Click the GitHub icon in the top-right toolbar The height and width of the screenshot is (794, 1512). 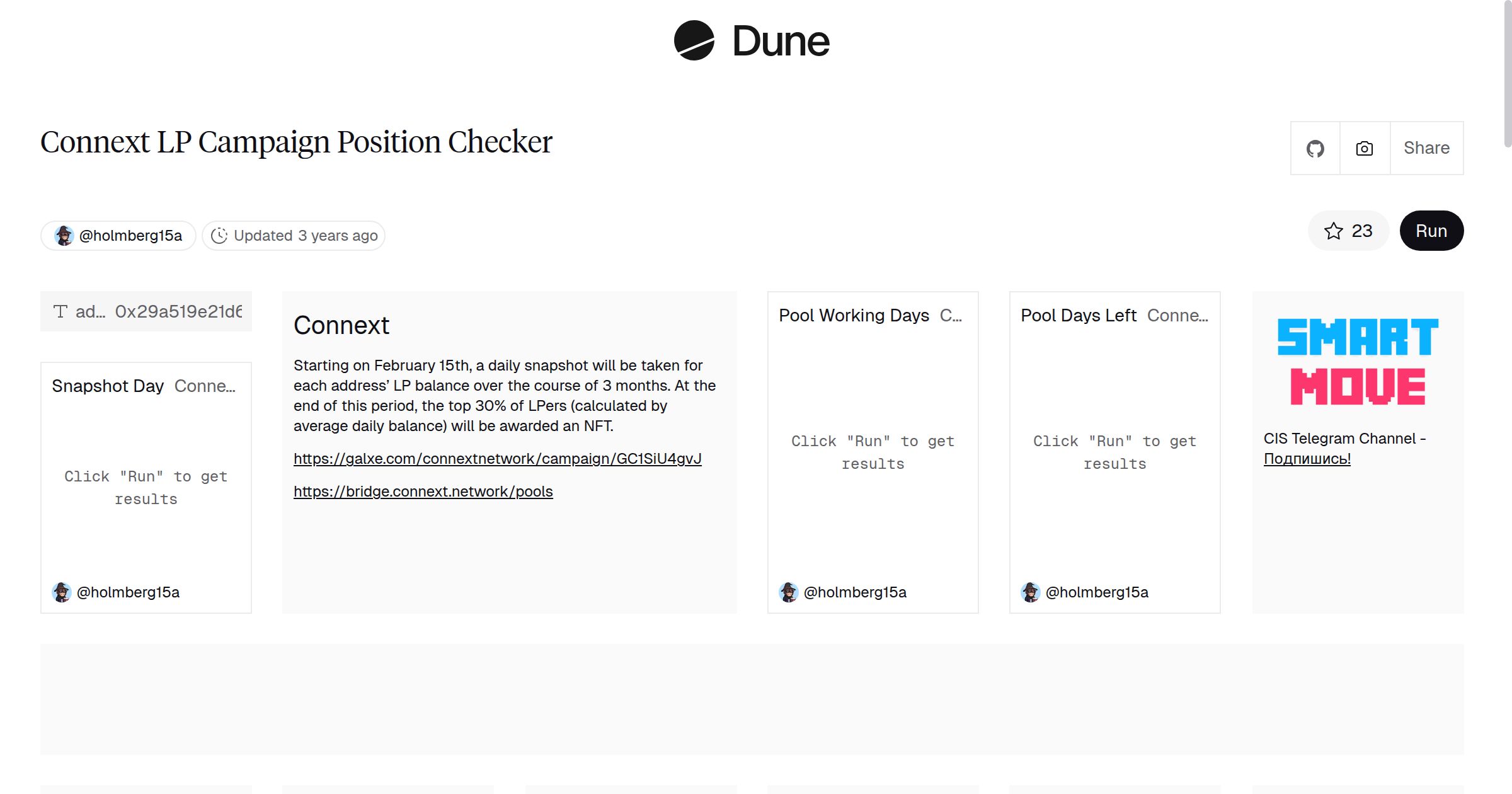[x=1316, y=147]
